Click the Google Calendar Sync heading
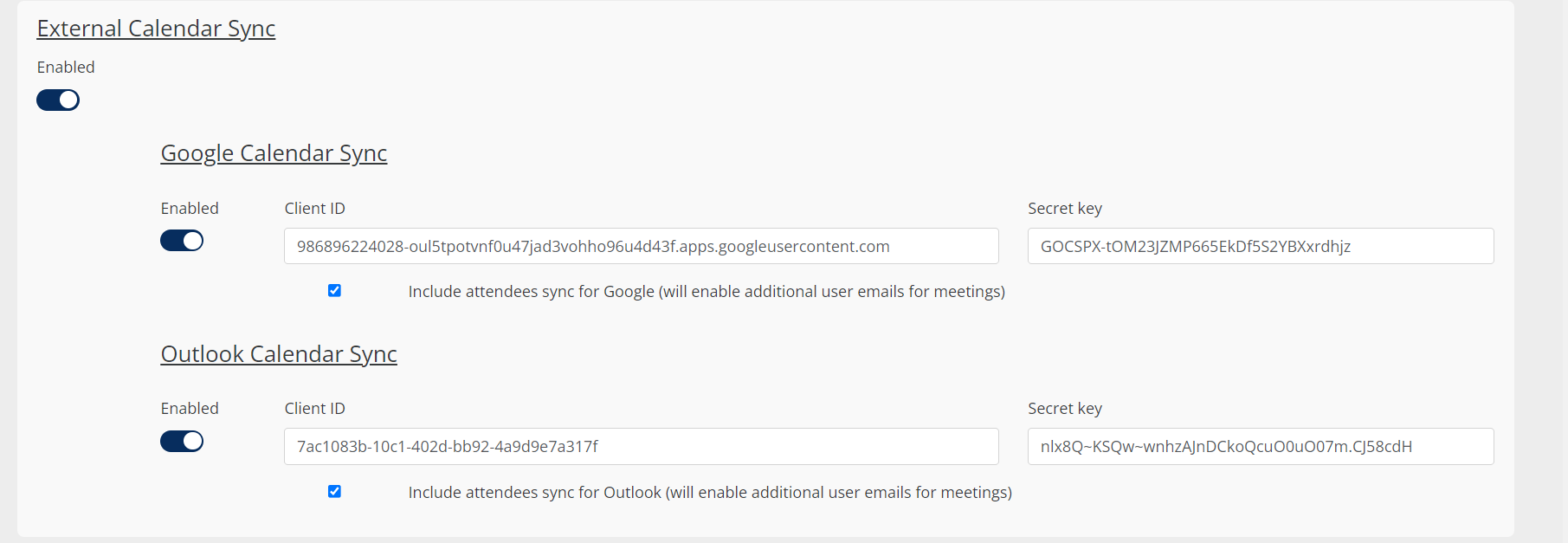Image resolution: width=1568 pixels, height=543 pixels. pos(274,153)
